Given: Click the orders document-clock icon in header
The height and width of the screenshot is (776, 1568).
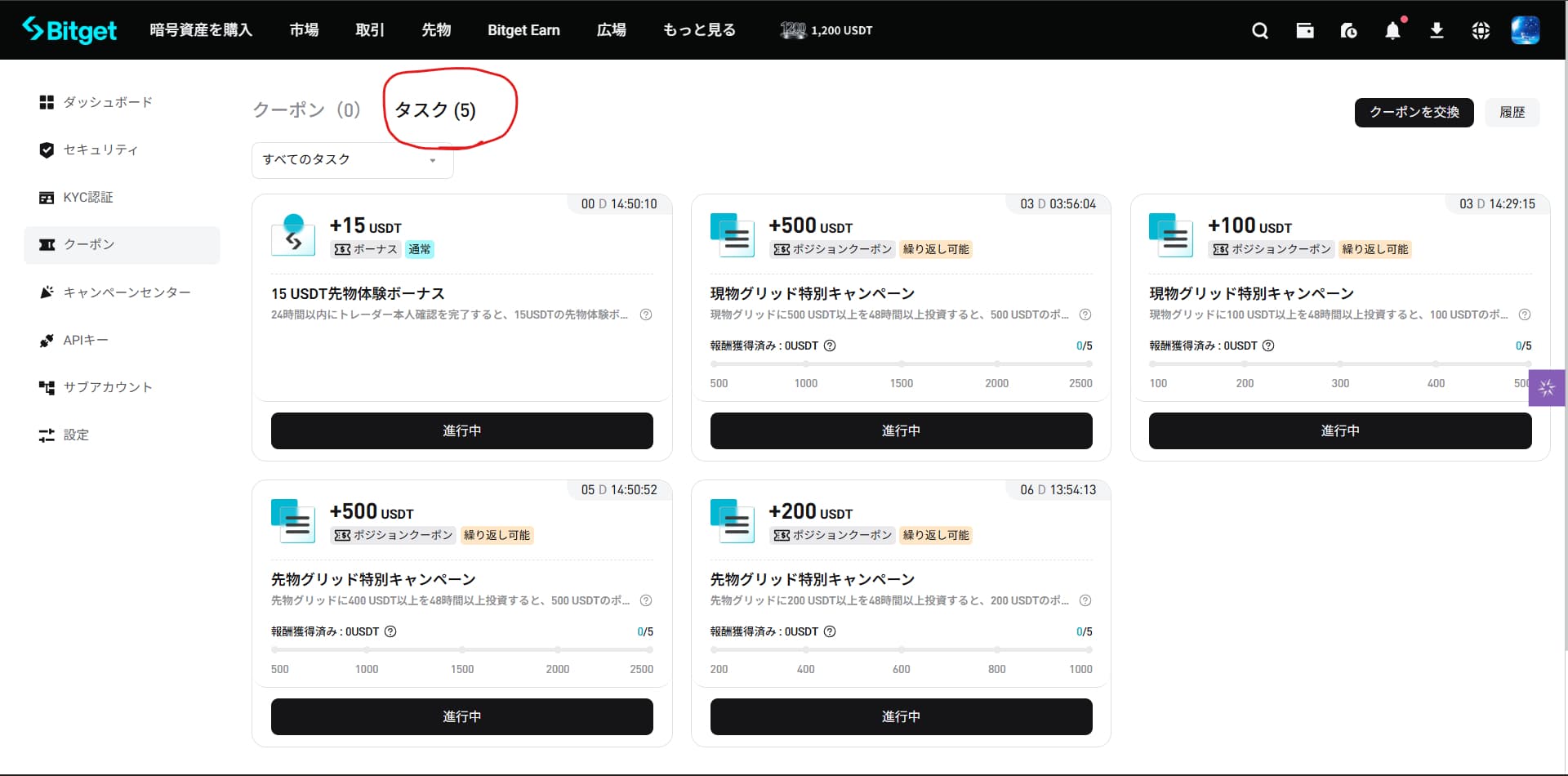Looking at the screenshot, I should [1348, 31].
